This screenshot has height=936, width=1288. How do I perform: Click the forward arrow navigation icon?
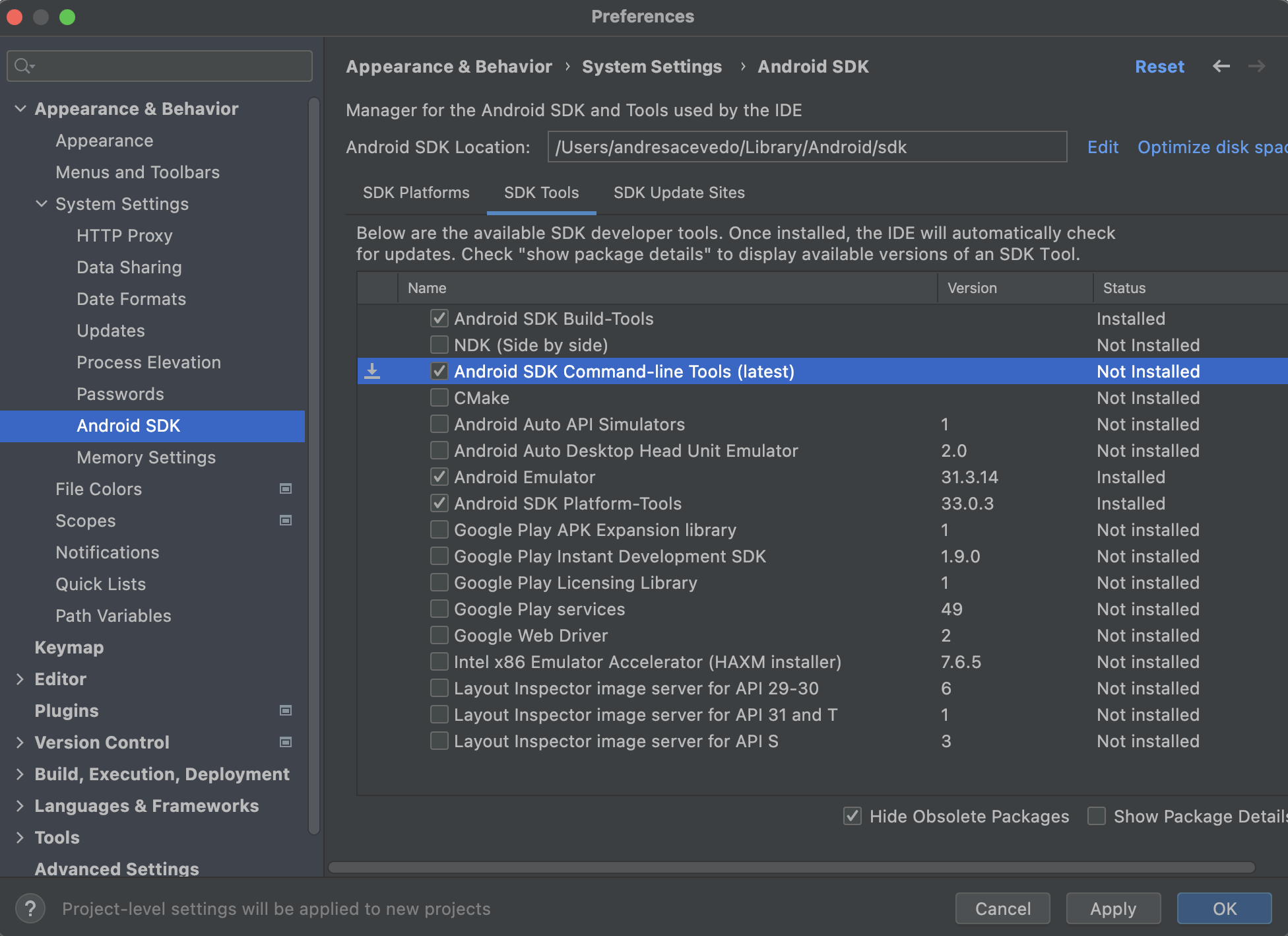(1257, 66)
